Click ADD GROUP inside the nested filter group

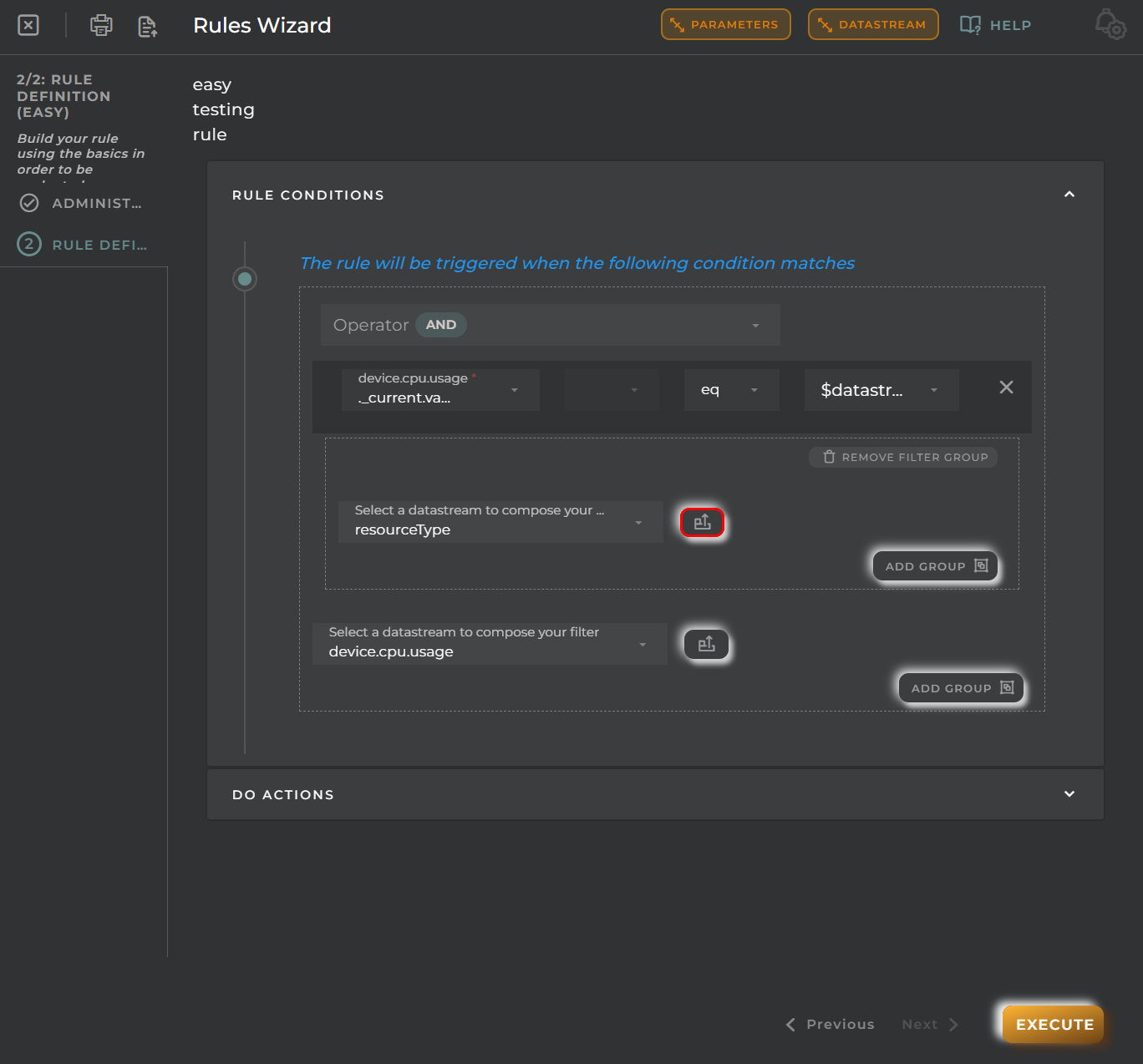point(935,565)
